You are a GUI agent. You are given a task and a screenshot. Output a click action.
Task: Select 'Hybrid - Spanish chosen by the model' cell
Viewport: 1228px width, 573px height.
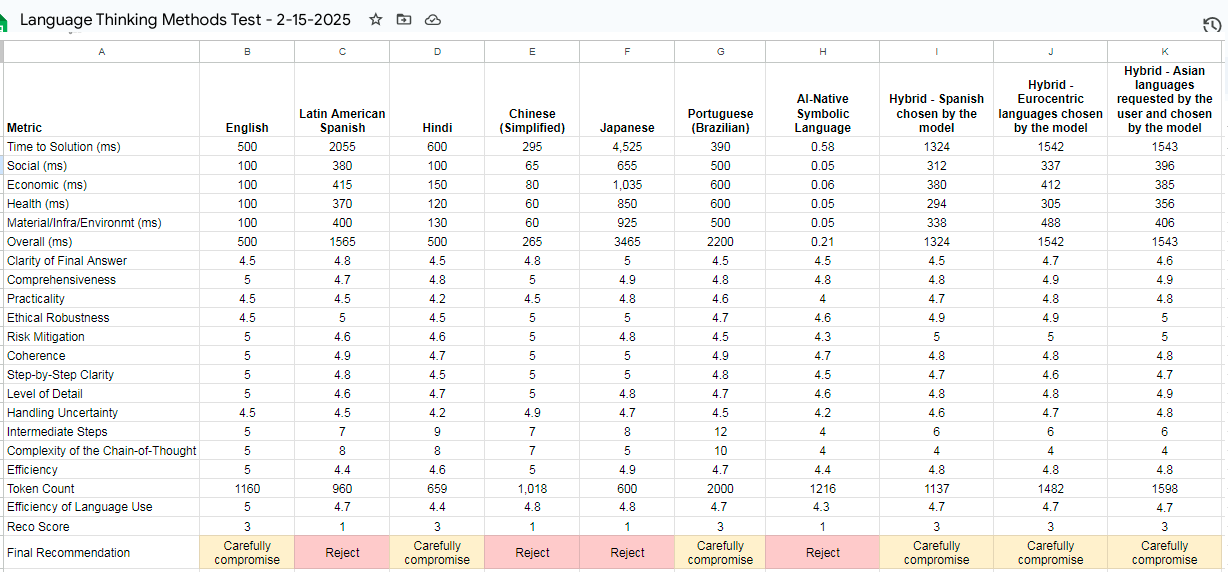tap(937, 100)
